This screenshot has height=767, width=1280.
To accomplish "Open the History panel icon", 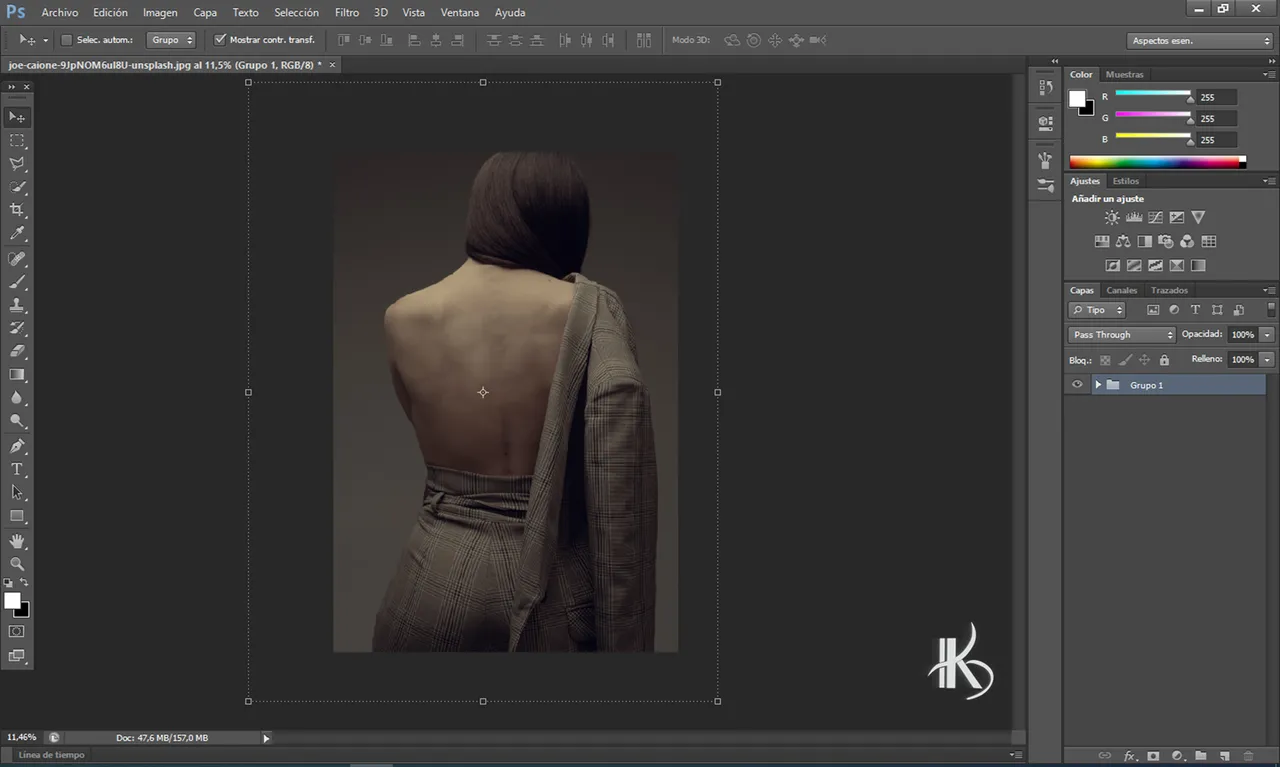I will pyautogui.click(x=1045, y=88).
